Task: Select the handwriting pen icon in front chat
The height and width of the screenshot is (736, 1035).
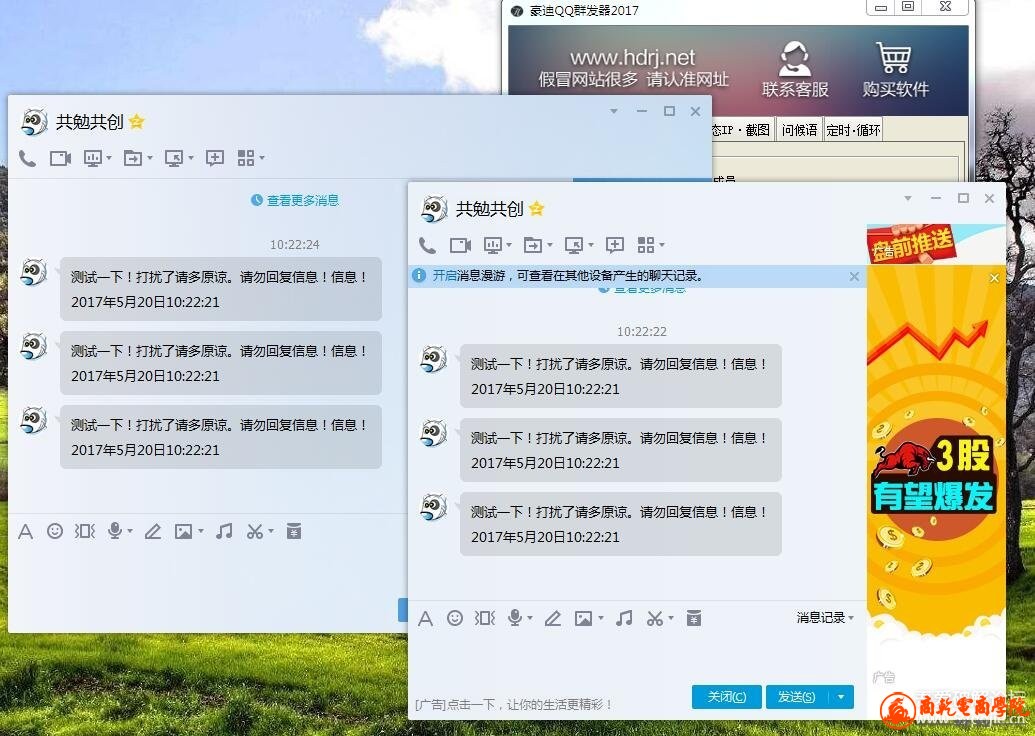Action: 552,619
